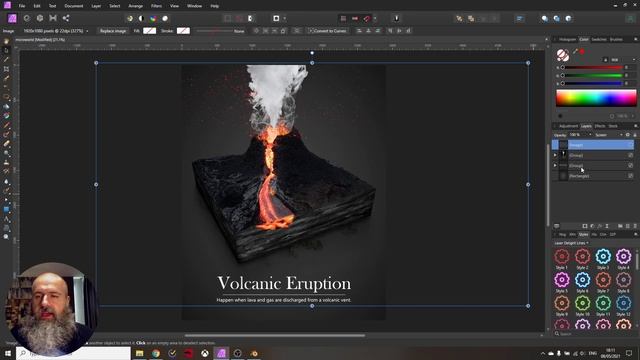Image resolution: width=640 pixels, height=360 pixels.
Task: Open the Xbox app in taskbar
Action: (204, 353)
